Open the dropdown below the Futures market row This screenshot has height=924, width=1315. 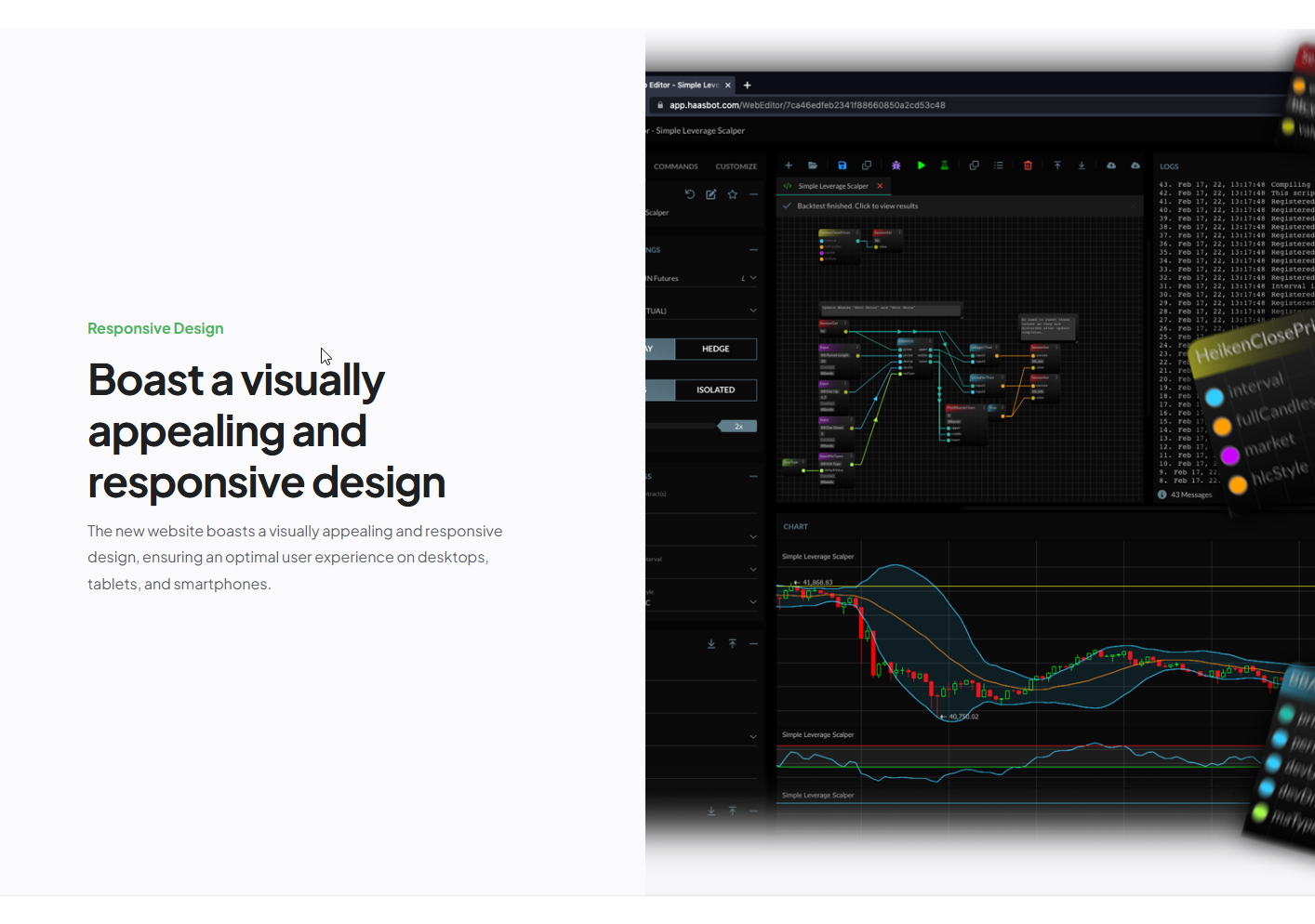753,310
